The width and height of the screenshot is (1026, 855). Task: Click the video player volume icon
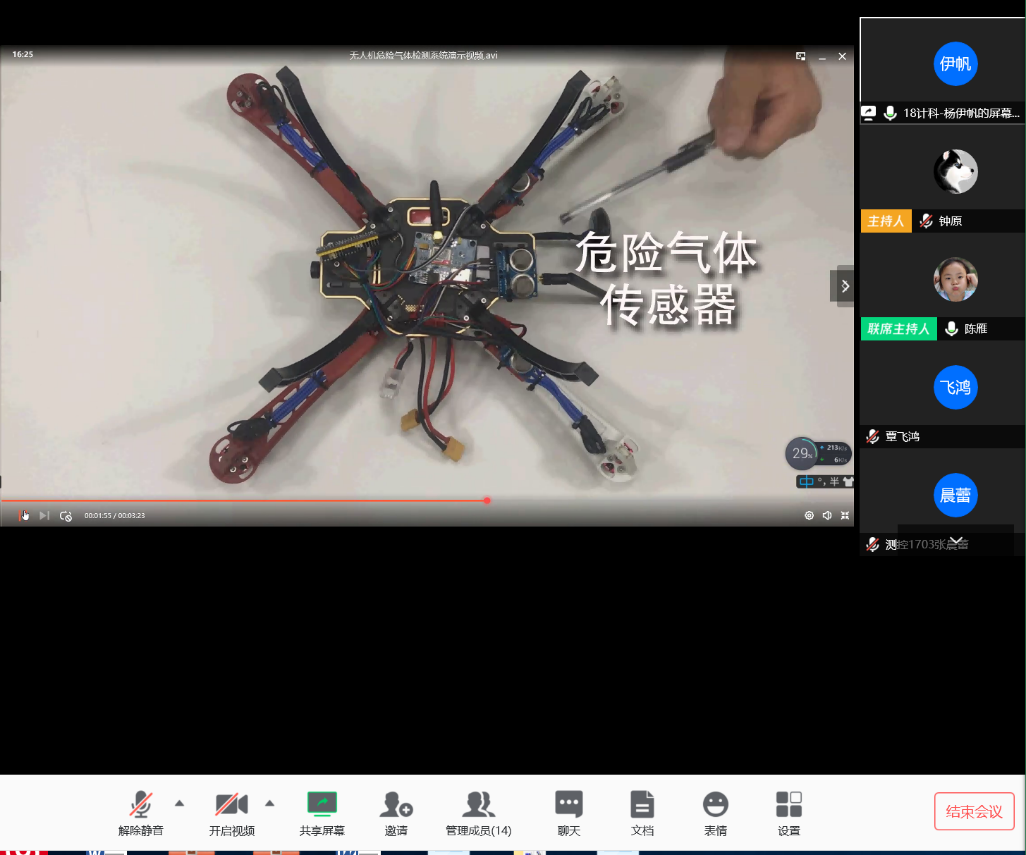pos(827,516)
